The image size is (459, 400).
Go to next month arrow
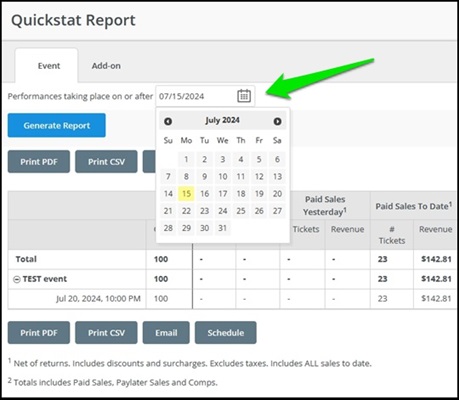[x=277, y=121]
